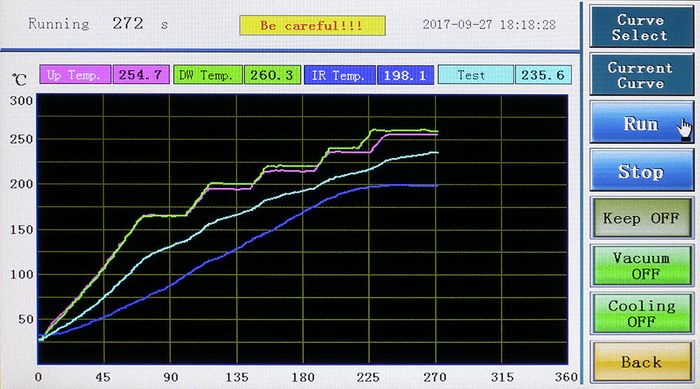Tap the yellow Be careful!!! warning banner

pos(312,25)
